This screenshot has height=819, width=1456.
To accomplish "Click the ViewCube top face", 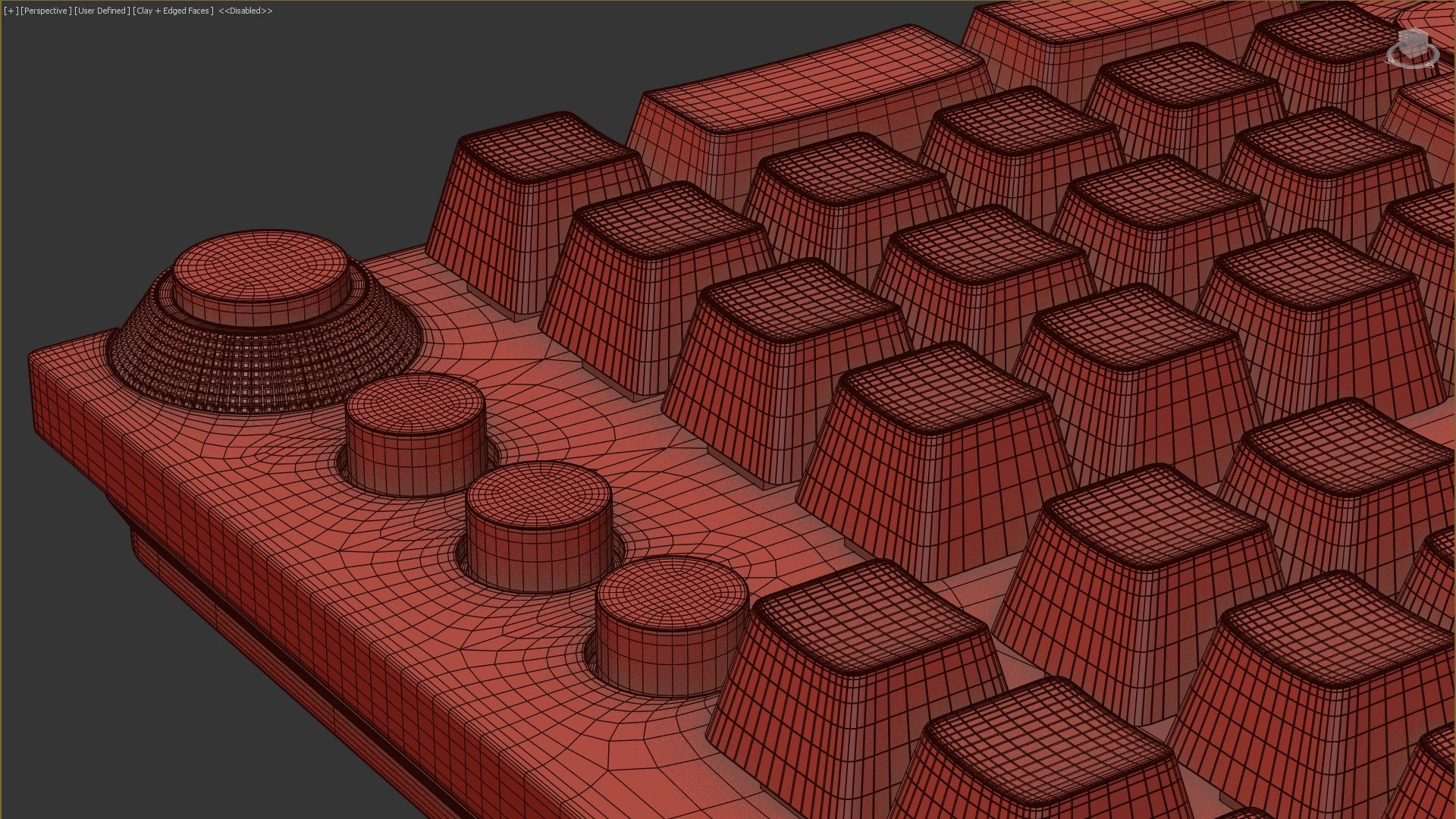I will coord(1414,34).
